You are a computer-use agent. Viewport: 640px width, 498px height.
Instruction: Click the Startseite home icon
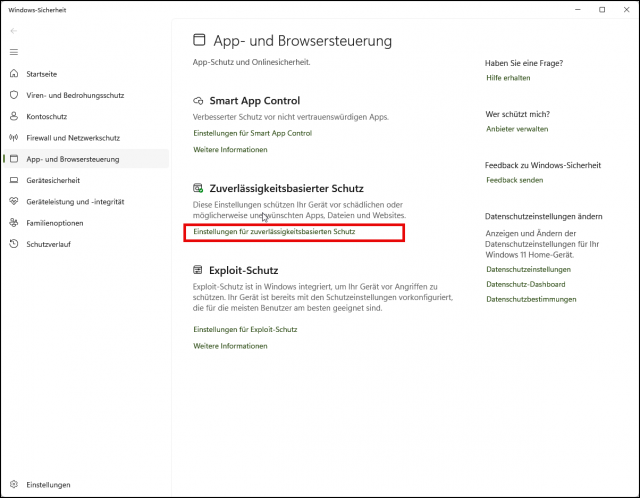tap(14, 74)
